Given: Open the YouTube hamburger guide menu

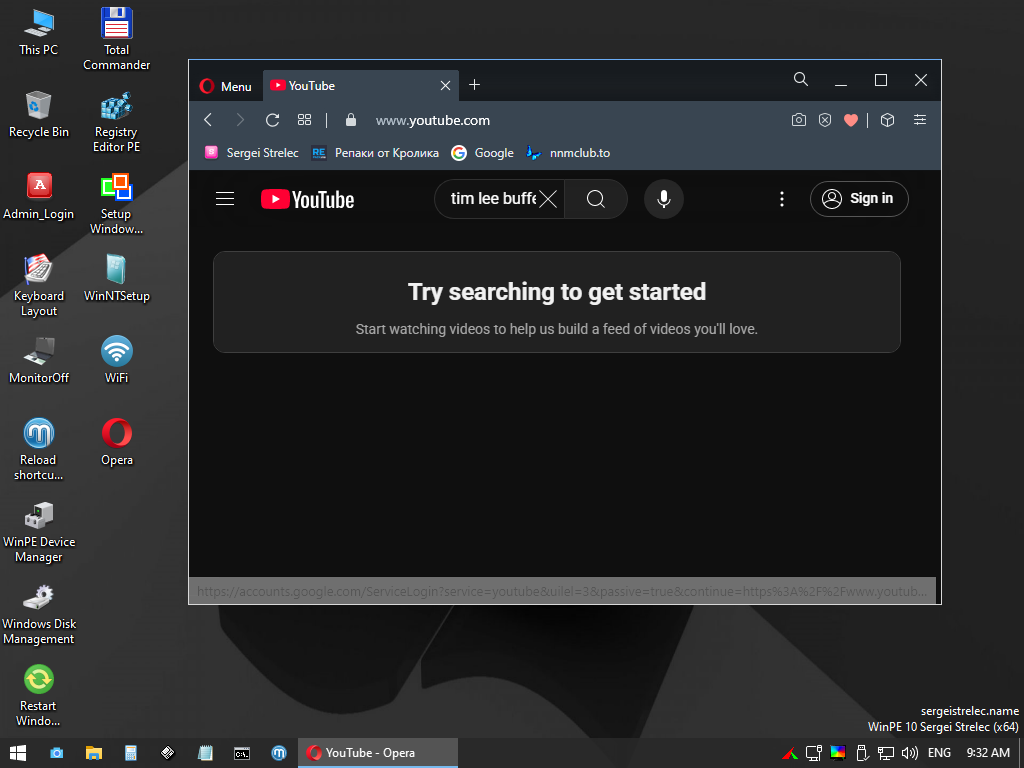Looking at the screenshot, I should click(x=225, y=199).
